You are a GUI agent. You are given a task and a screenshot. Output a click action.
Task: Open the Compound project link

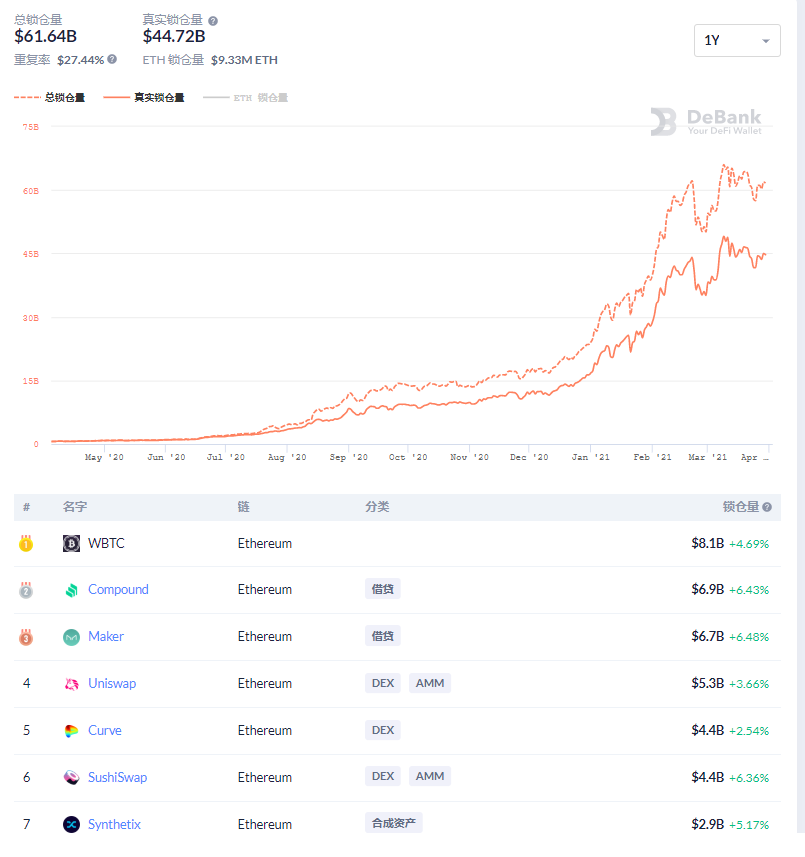tap(118, 590)
